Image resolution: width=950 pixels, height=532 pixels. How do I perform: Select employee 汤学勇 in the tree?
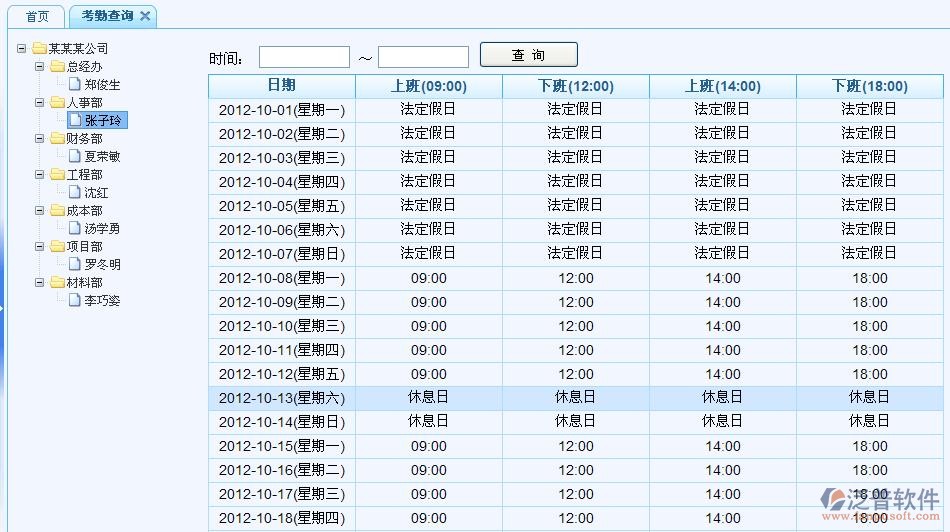(102, 229)
